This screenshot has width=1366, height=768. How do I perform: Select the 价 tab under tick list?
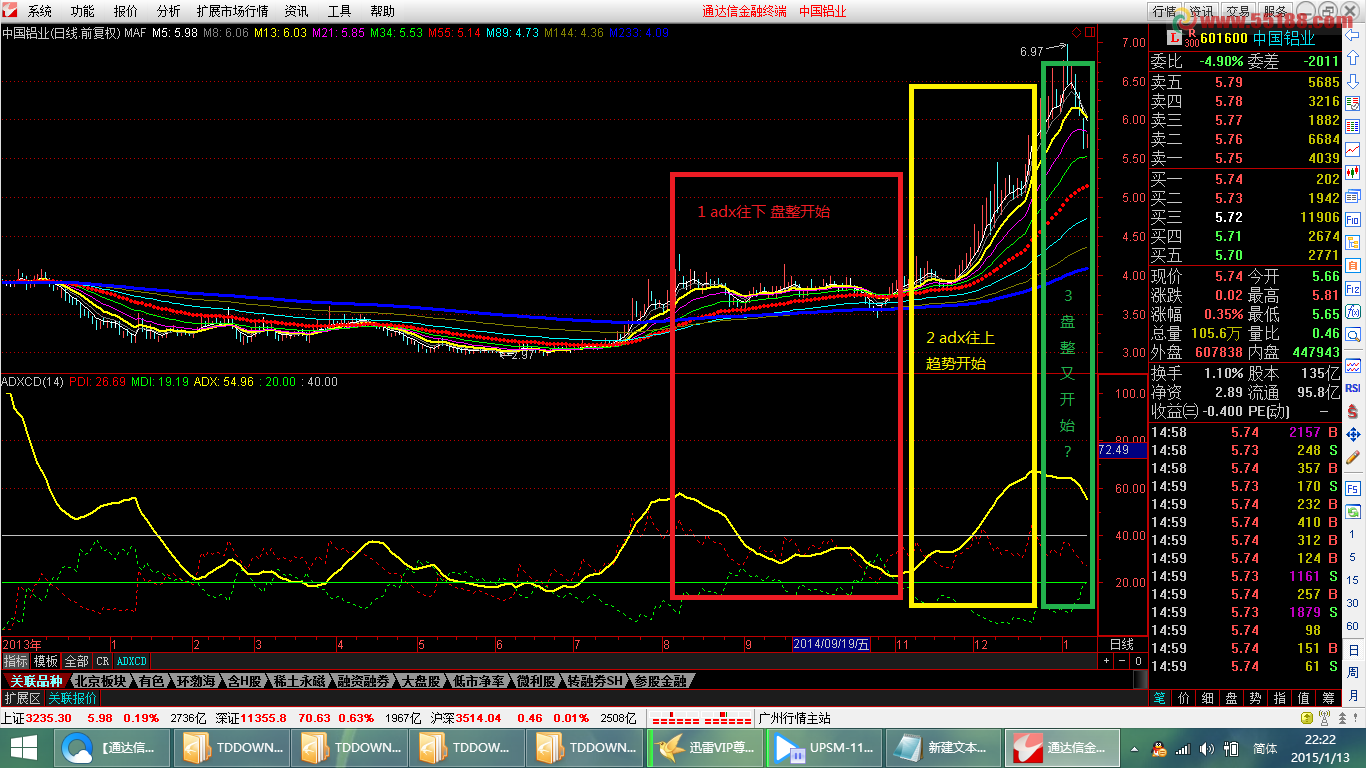(x=1183, y=698)
